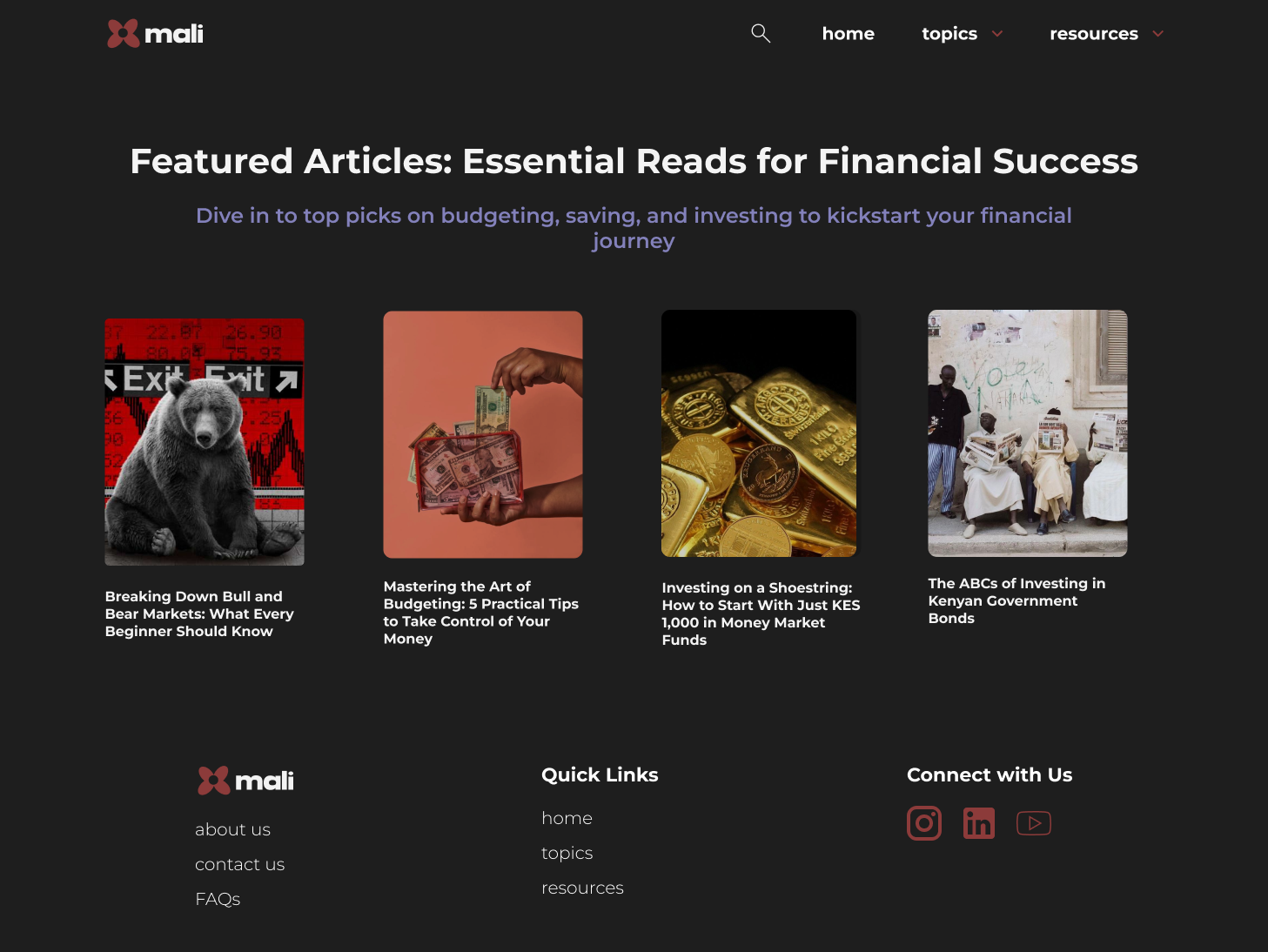Click the mali logo in footer
This screenshot has height=952, width=1268.
coord(245,781)
